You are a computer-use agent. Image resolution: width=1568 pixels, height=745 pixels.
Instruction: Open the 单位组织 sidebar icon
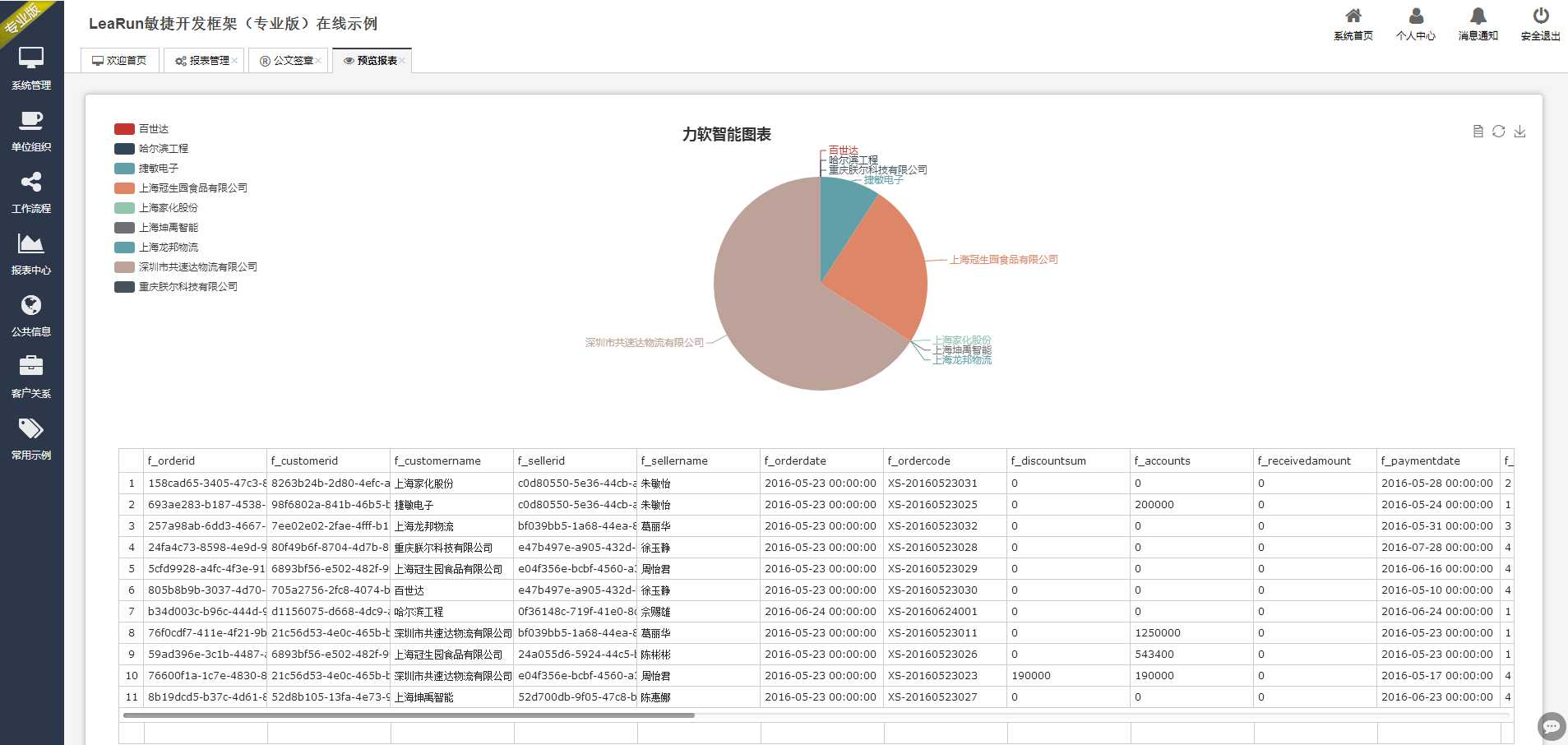[x=31, y=121]
